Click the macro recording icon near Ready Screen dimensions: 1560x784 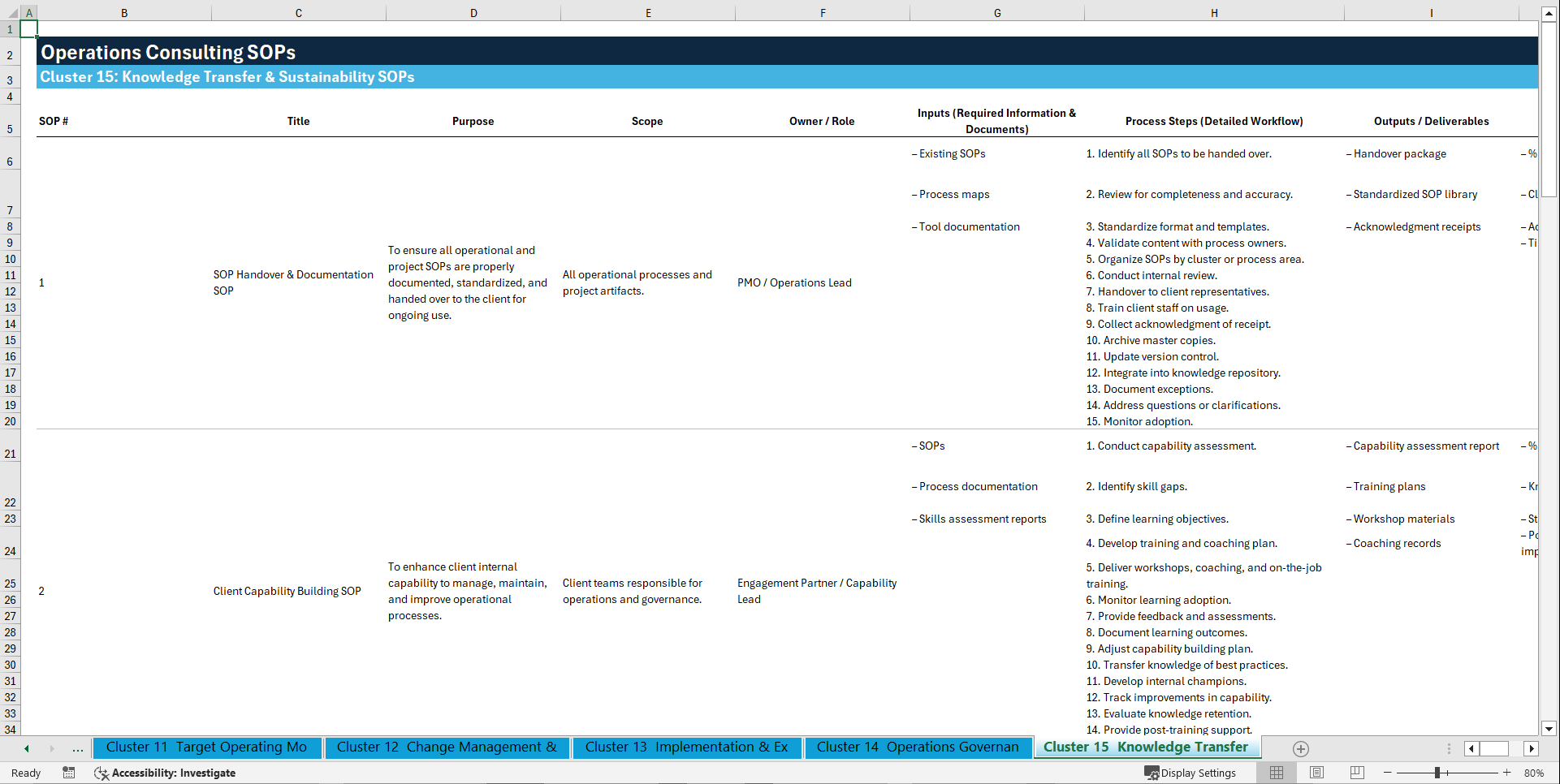point(69,773)
